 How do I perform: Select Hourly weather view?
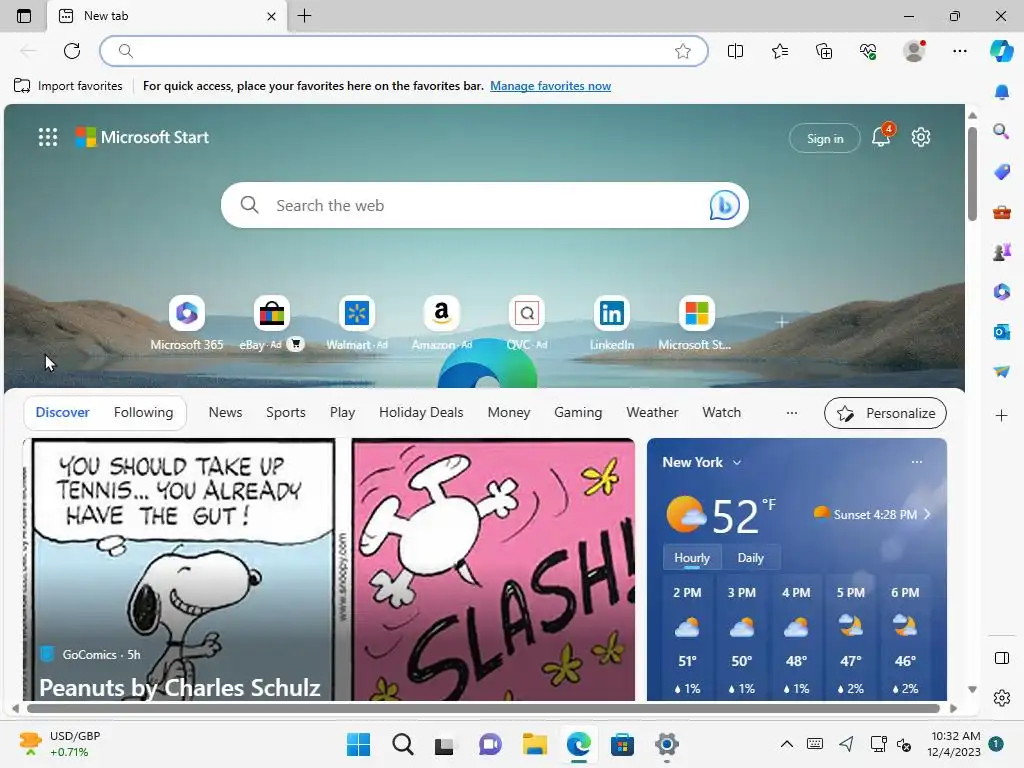point(692,558)
